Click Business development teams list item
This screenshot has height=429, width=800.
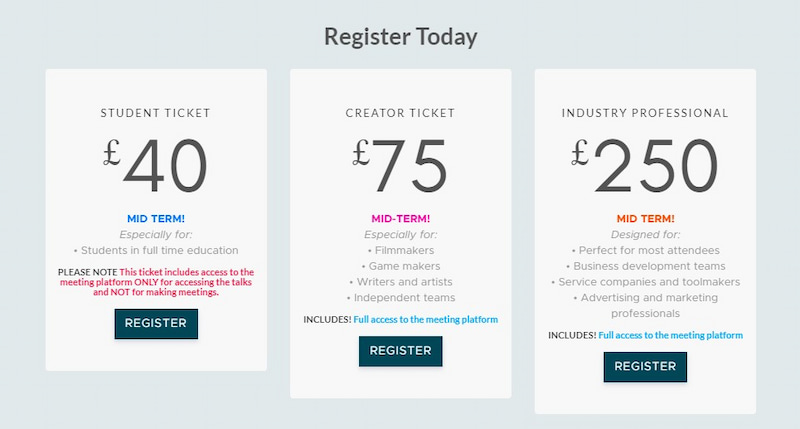(645, 266)
